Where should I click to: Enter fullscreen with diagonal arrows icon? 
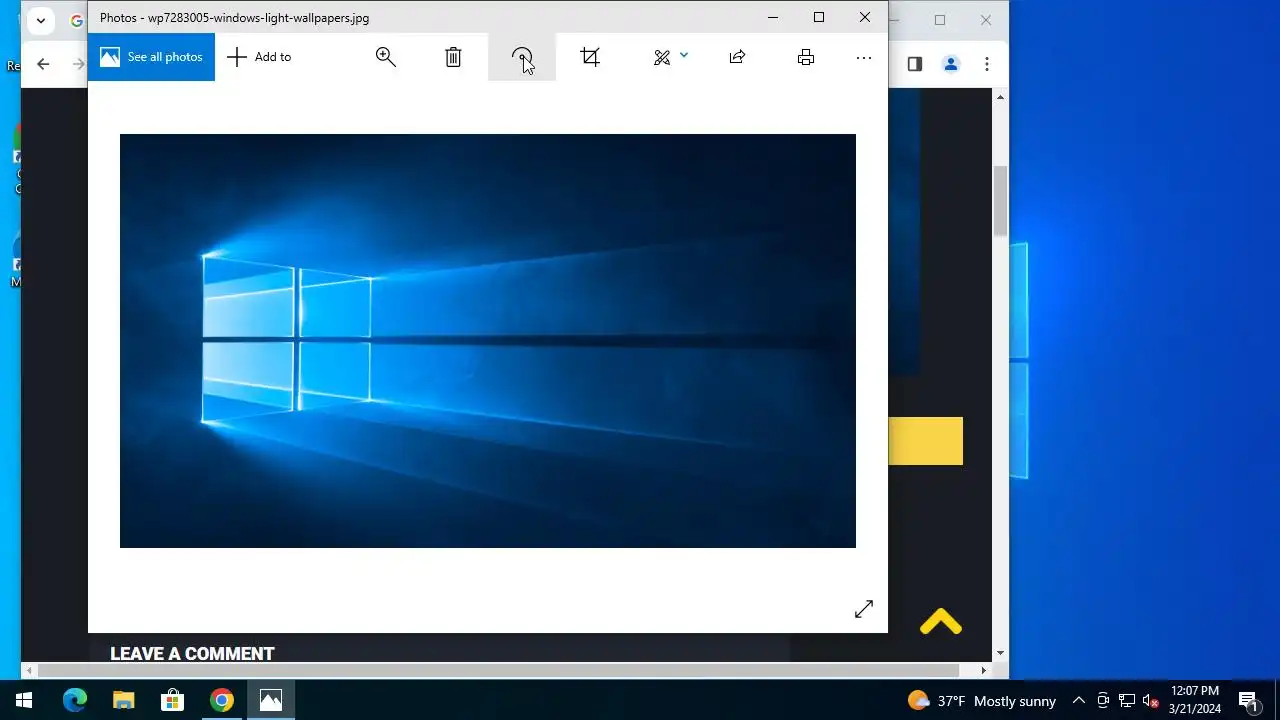[x=864, y=609]
